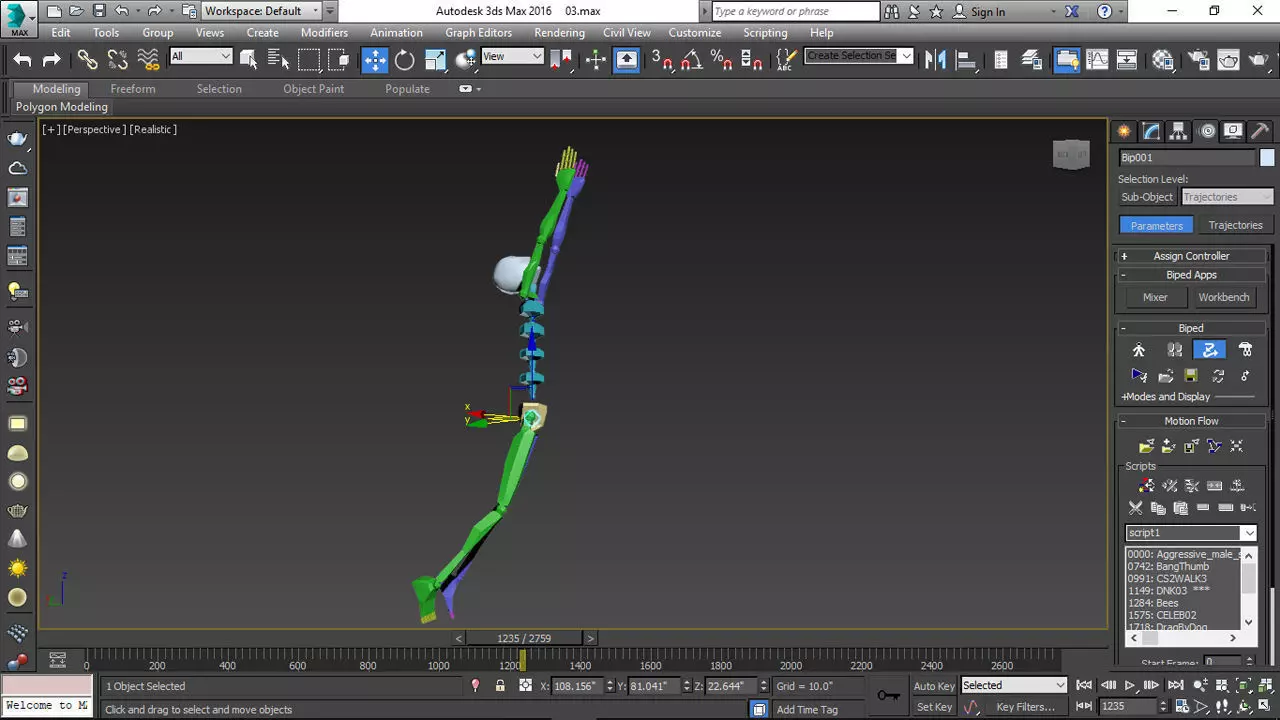Click the Bip001 object name field

coord(1186,158)
